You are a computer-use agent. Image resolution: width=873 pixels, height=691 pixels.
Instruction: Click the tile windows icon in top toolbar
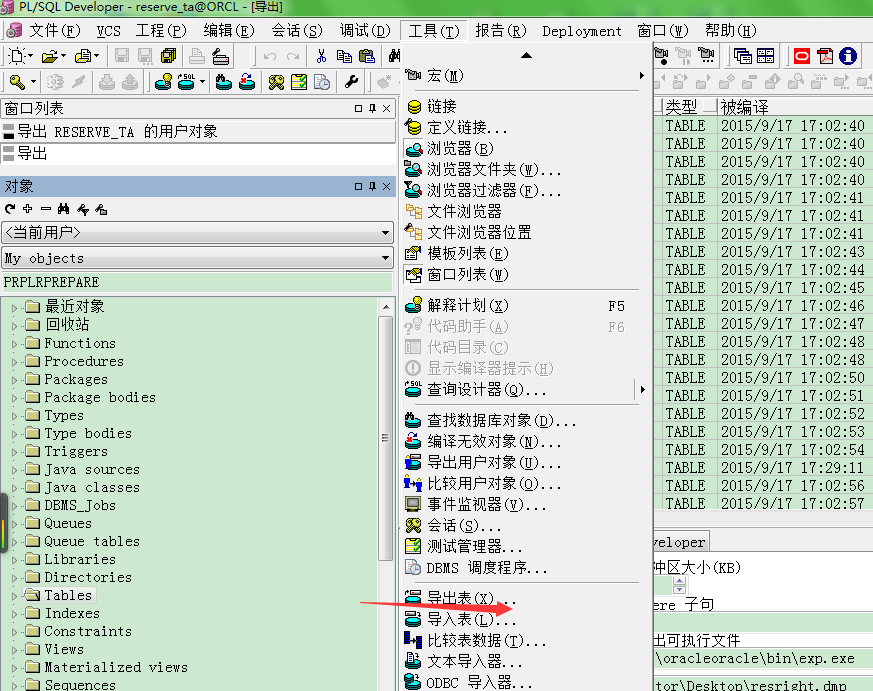[766, 56]
